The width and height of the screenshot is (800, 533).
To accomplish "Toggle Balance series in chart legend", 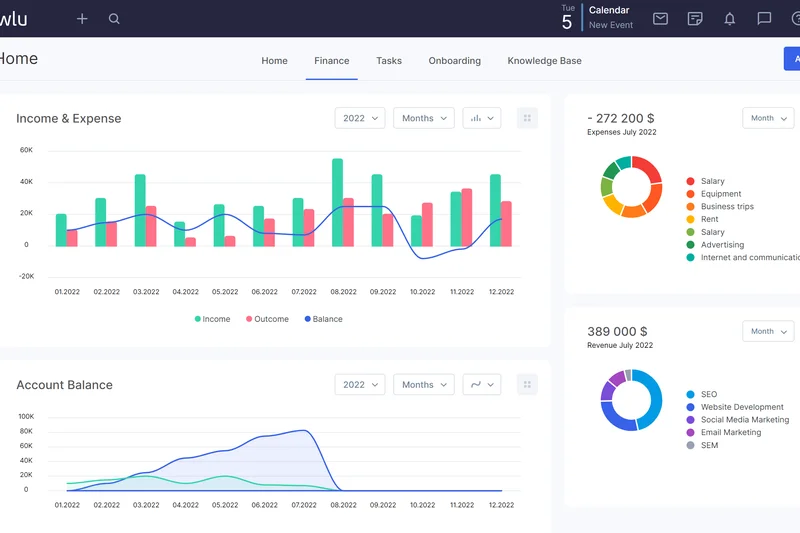I will coord(323,319).
